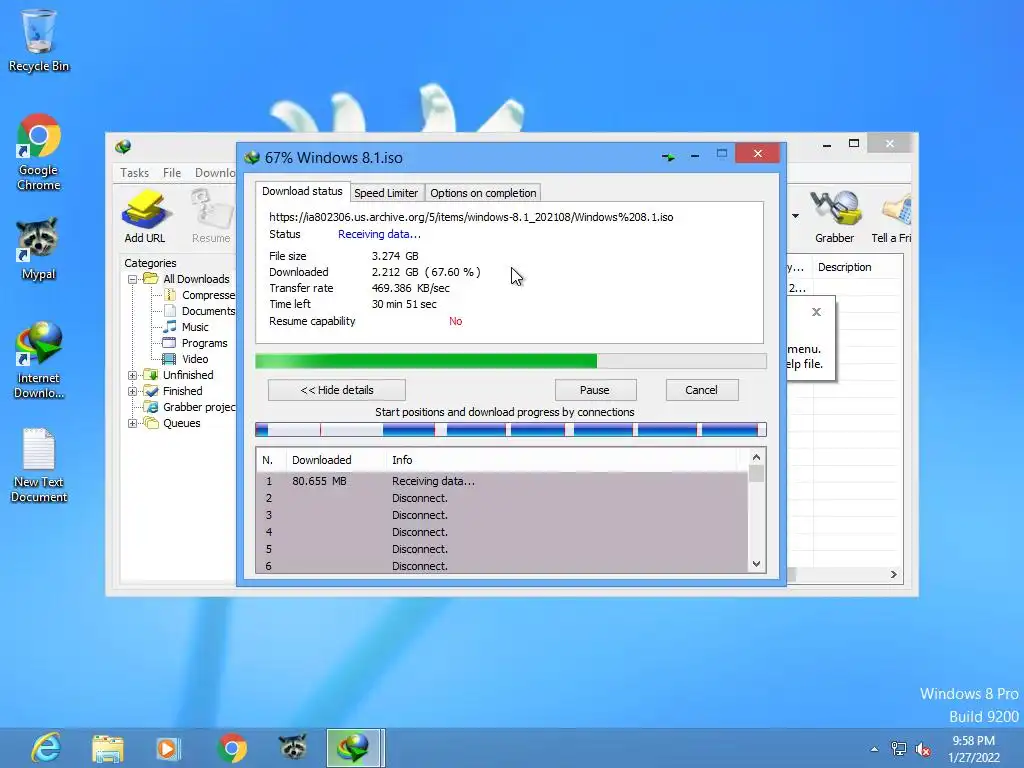The width and height of the screenshot is (1024, 768).
Task: Open Options on completion tab
Action: [483, 193]
